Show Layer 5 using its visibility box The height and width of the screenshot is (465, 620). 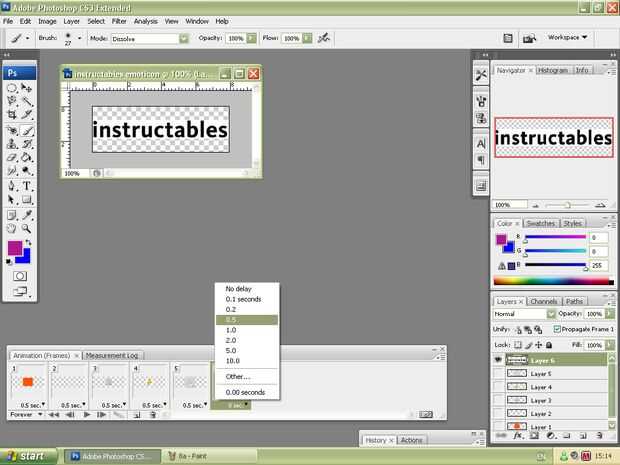(498, 373)
